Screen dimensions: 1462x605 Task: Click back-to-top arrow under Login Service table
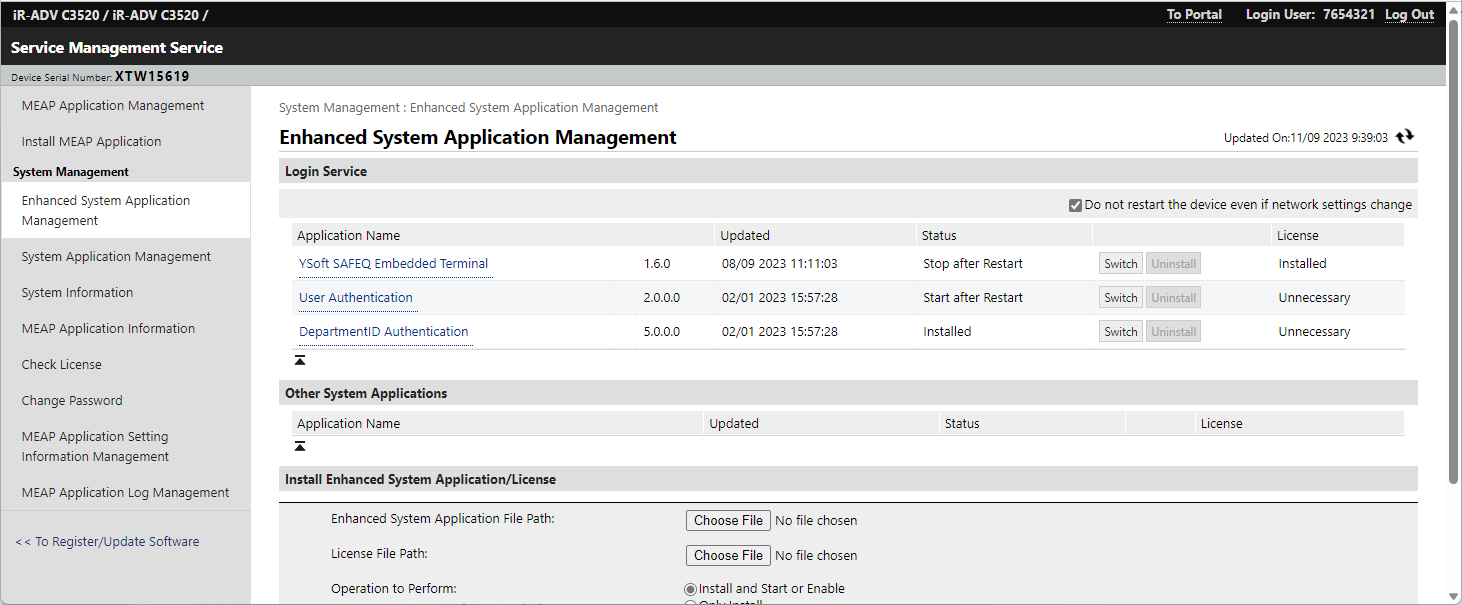click(x=300, y=360)
